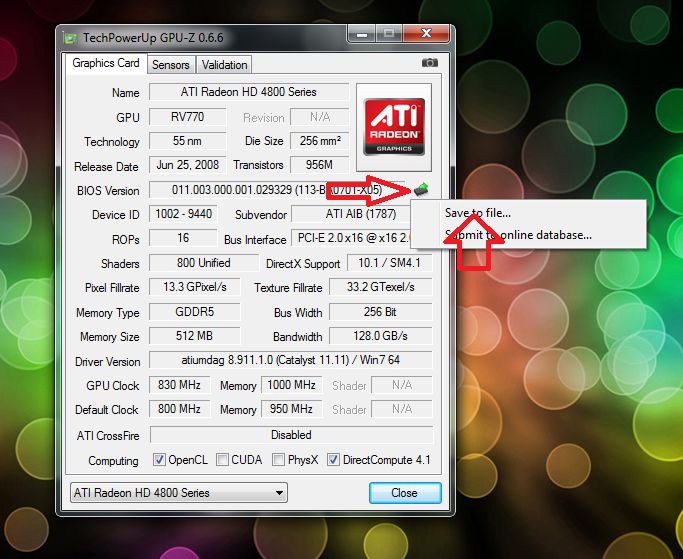Screen dimensions: 683x559
Task: Click the Pixel Fillrate value 13.3 GPixel/s
Action: (195, 287)
